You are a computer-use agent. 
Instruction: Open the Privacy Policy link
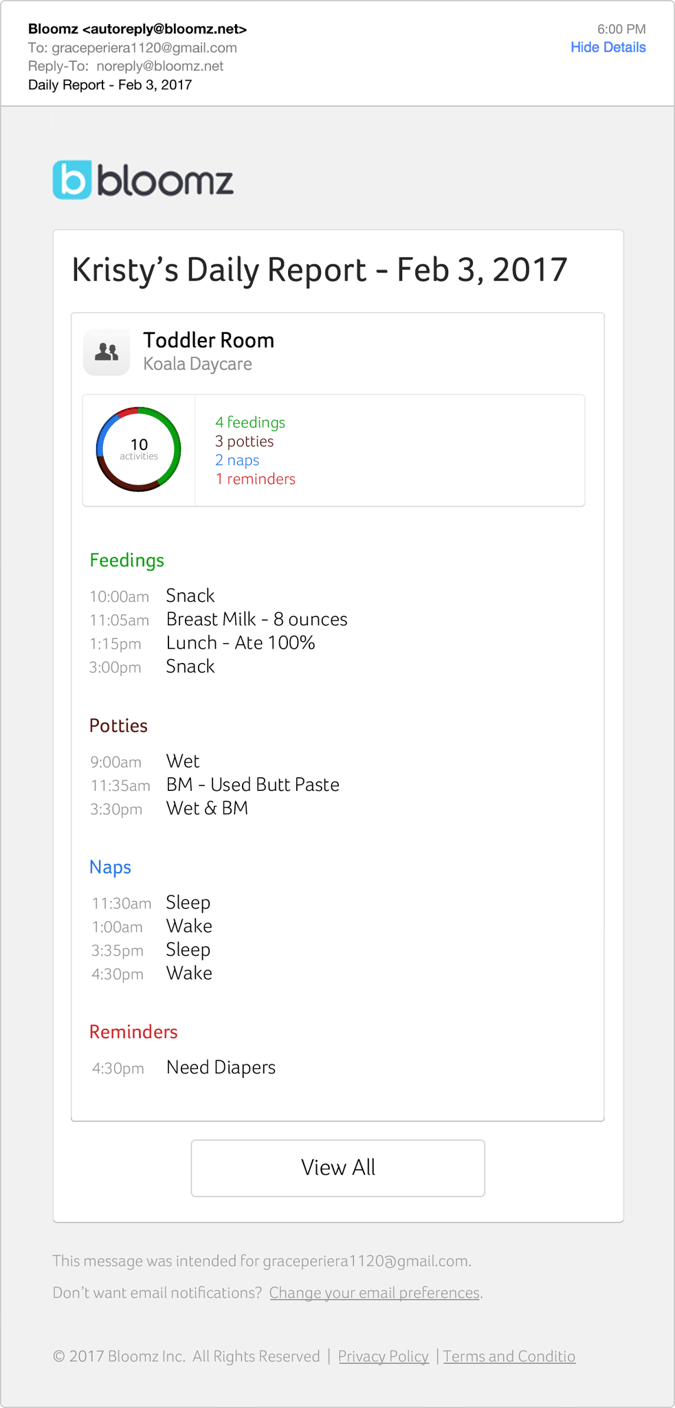pos(383,1356)
